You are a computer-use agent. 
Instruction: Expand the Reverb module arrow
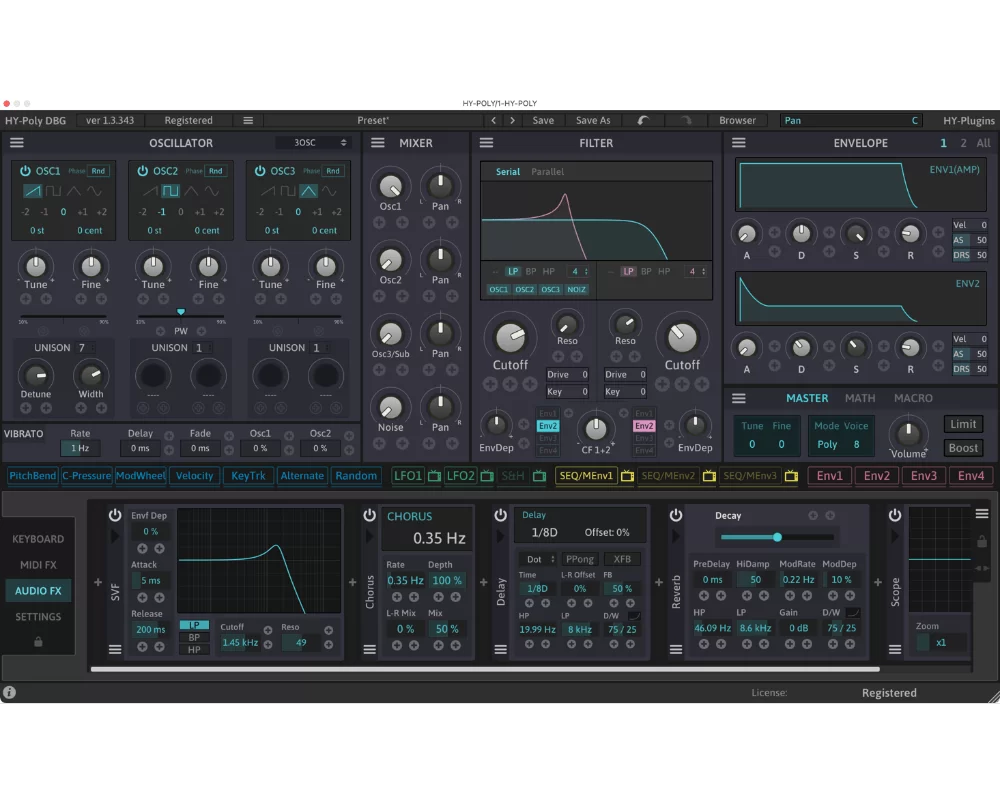(676, 537)
